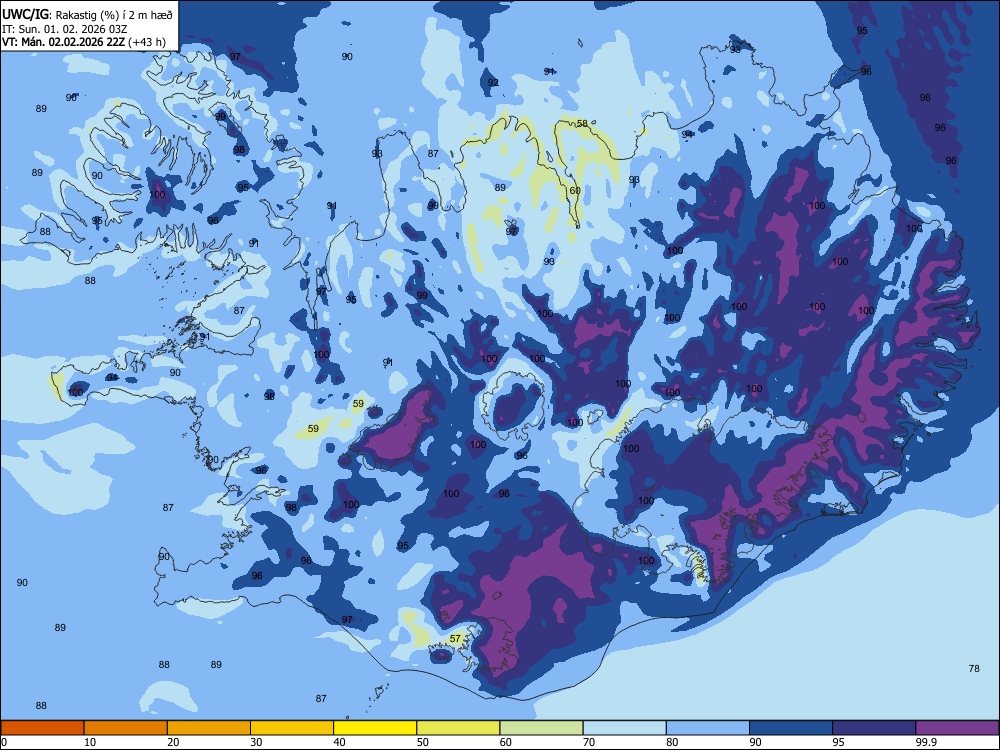The width and height of the screenshot is (1000, 750).
Task: Pick the dark indigo 95–99.9 legend swatch
Action: pos(874,728)
